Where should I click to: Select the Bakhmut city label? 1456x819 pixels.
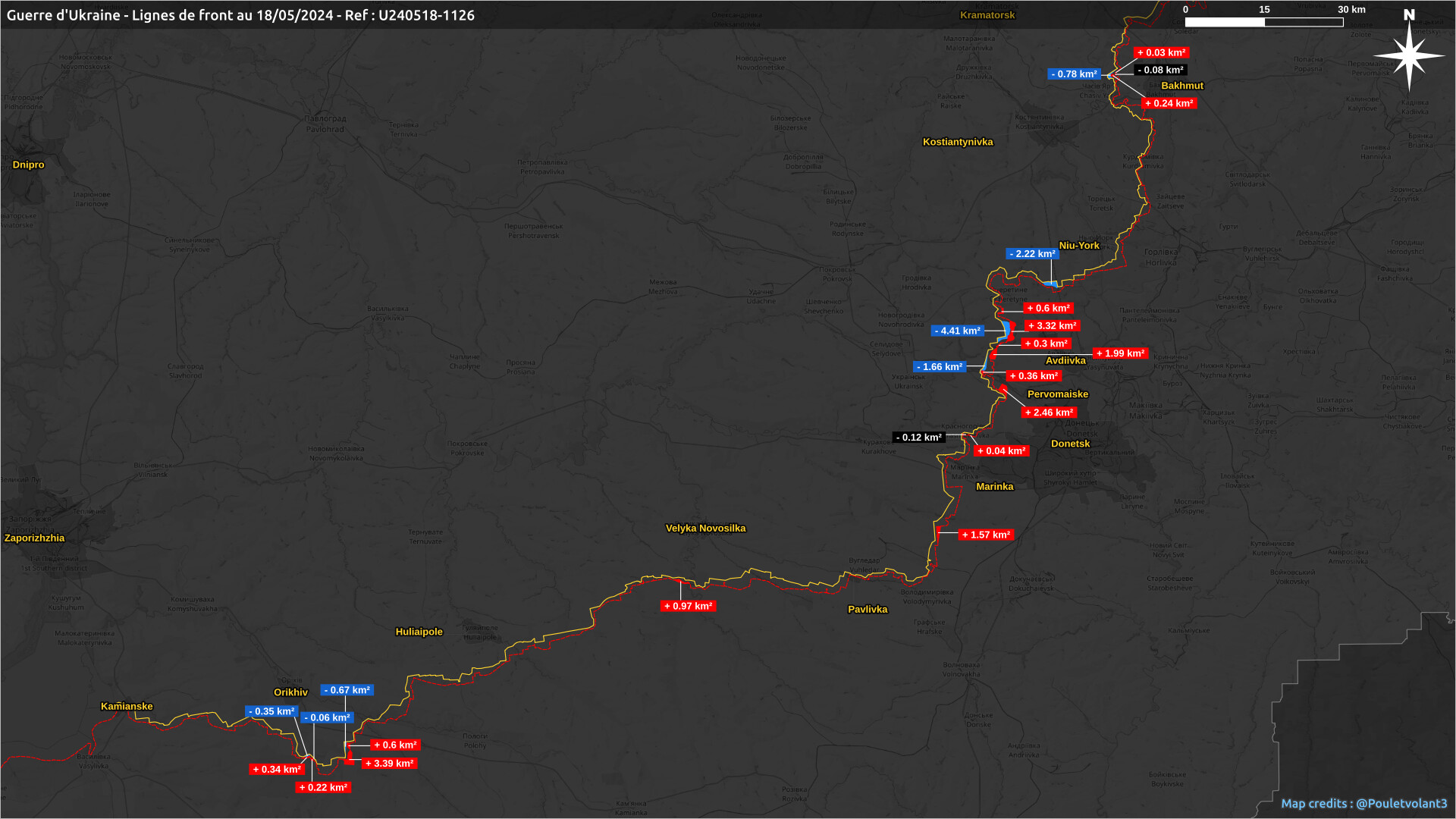coord(1181,86)
